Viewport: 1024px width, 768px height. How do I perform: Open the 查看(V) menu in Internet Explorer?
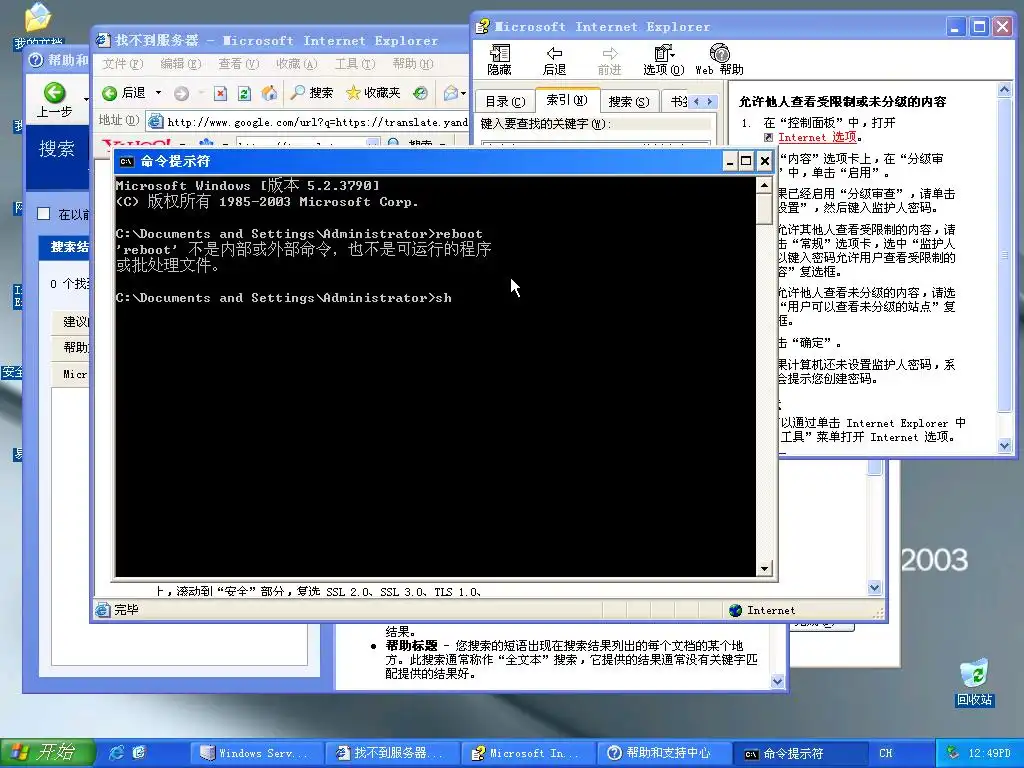[x=238, y=64]
